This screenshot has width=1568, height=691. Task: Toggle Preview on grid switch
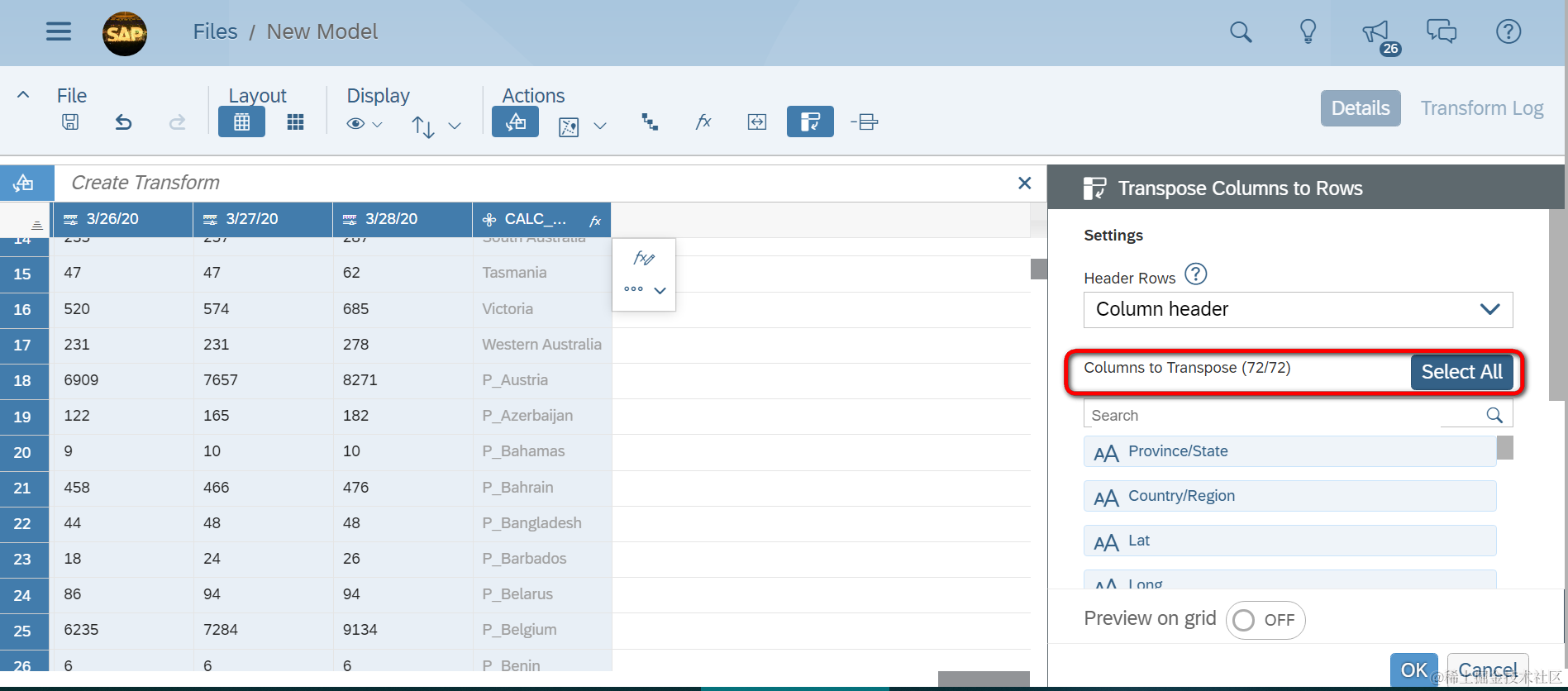[1265, 620]
